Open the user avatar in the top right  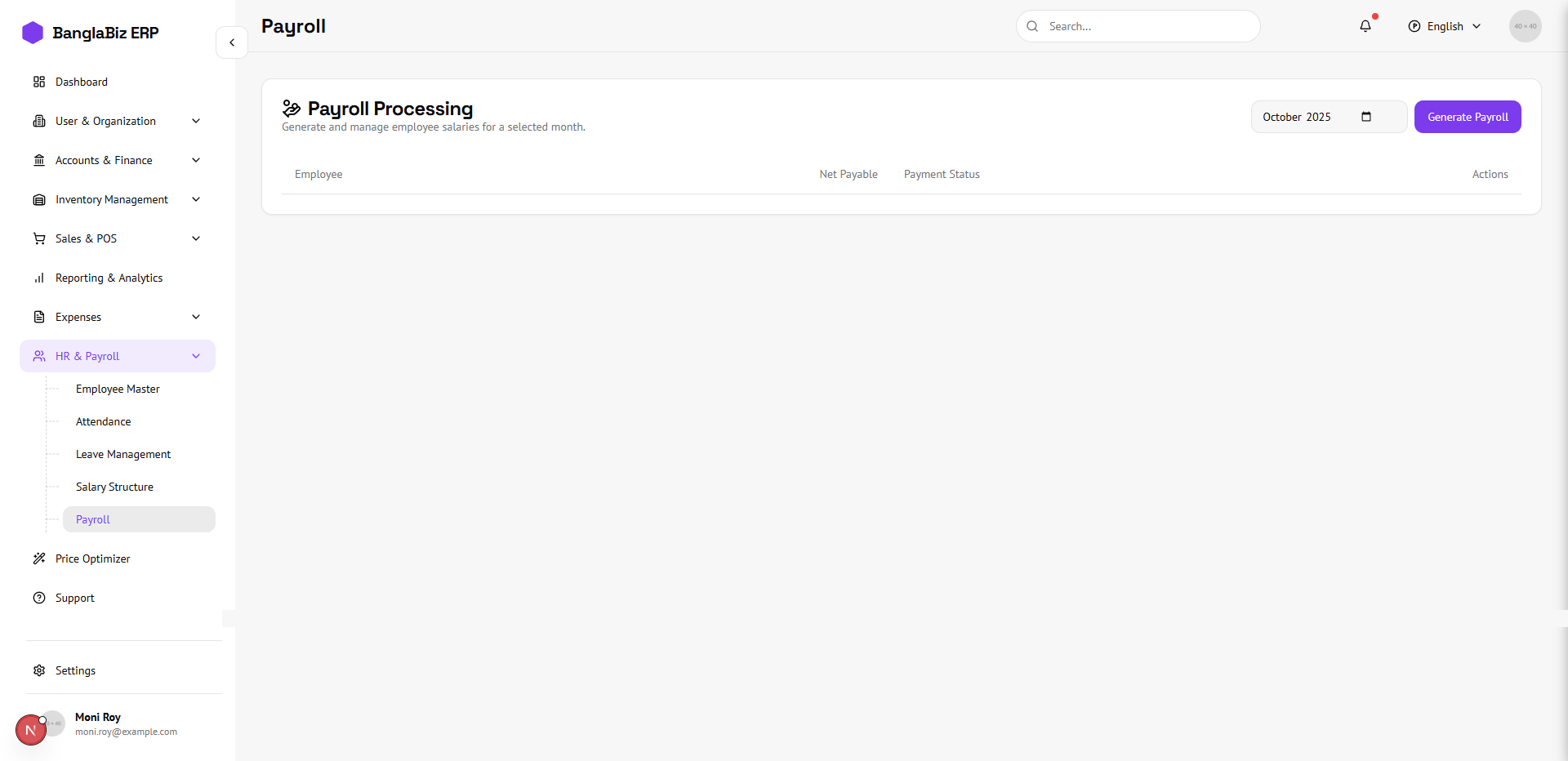click(1525, 26)
